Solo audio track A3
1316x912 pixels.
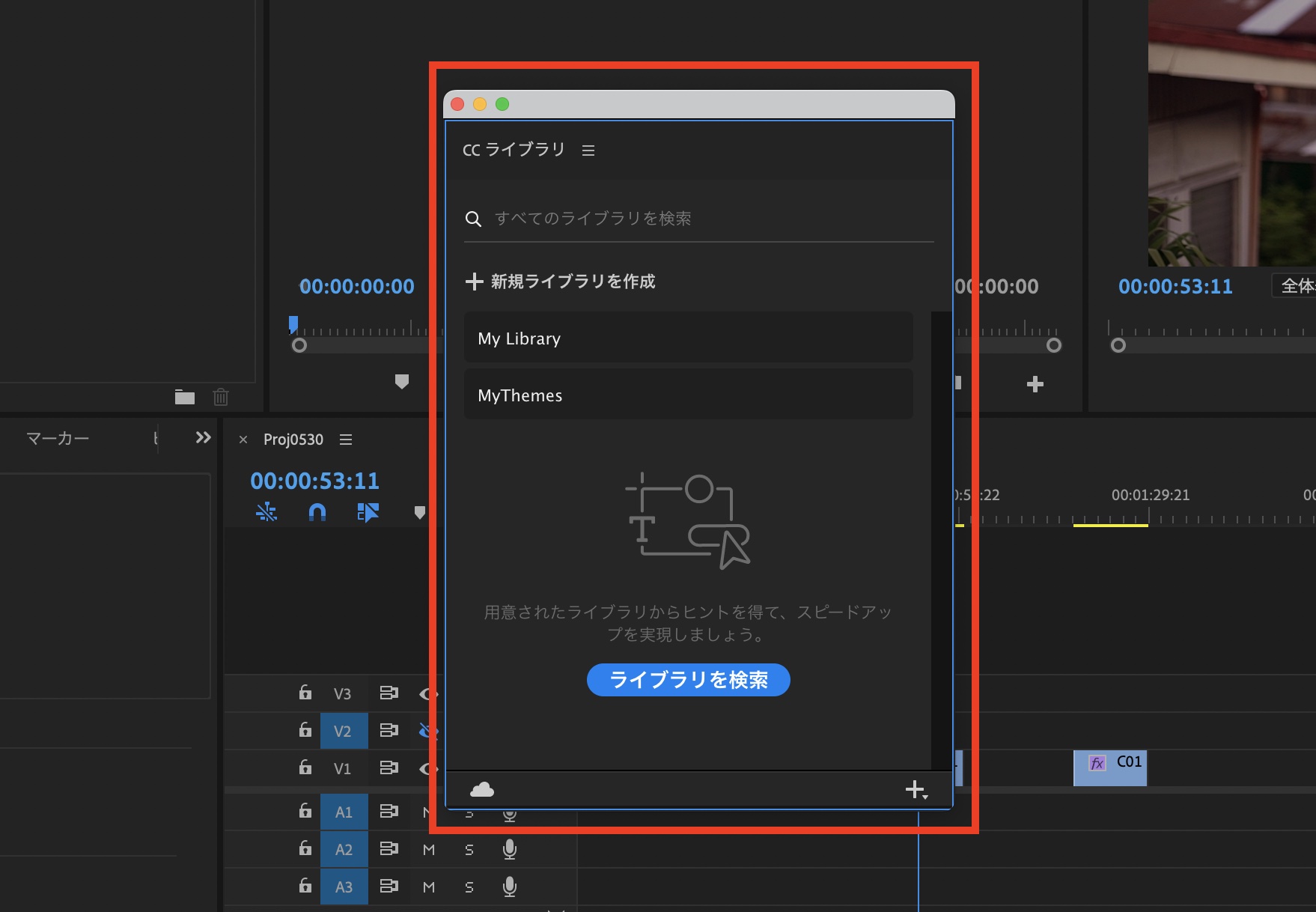[x=469, y=887]
